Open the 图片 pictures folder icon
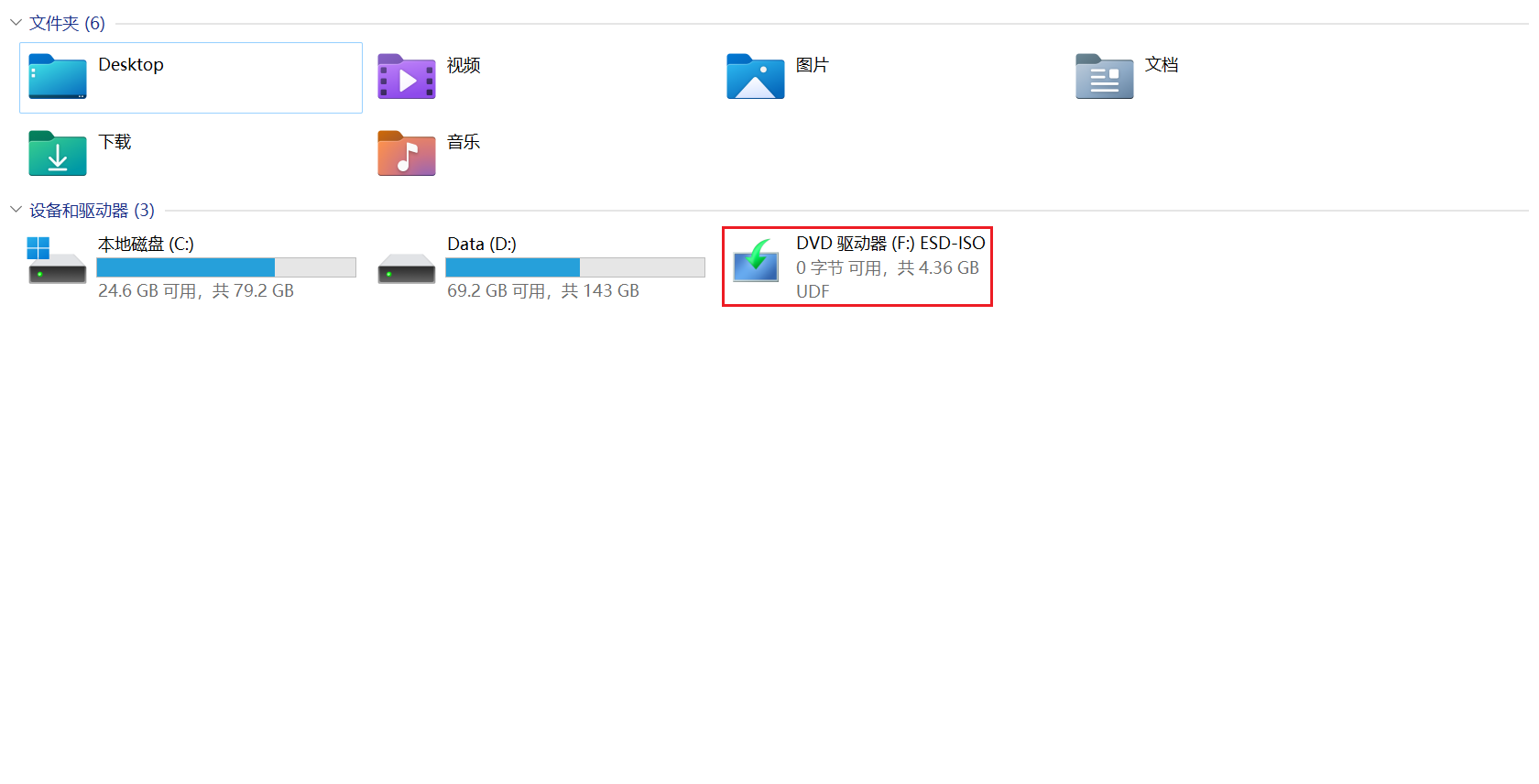The width and height of the screenshot is (1539, 784). [756, 77]
